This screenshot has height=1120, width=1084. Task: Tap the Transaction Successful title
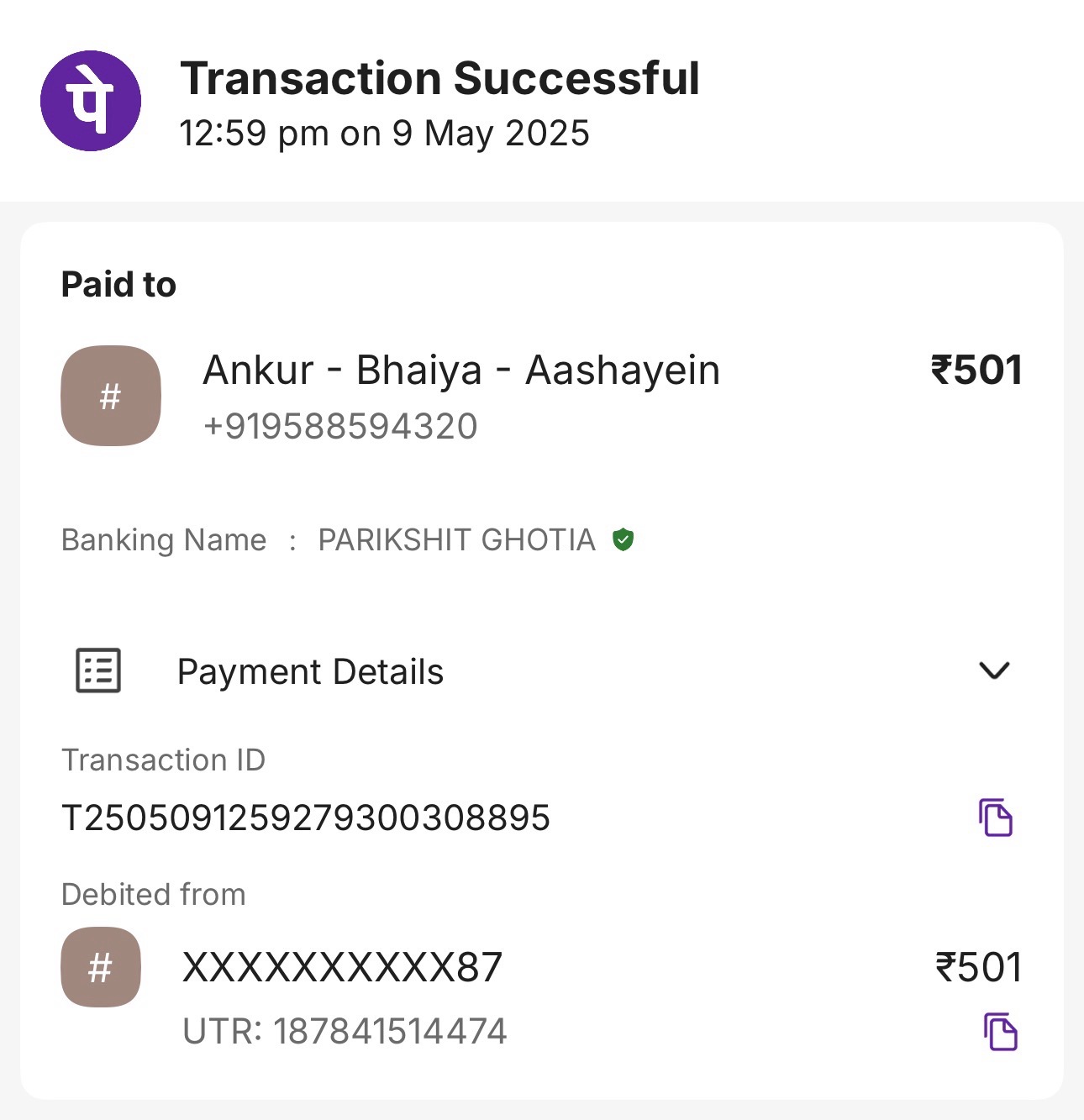pos(439,79)
